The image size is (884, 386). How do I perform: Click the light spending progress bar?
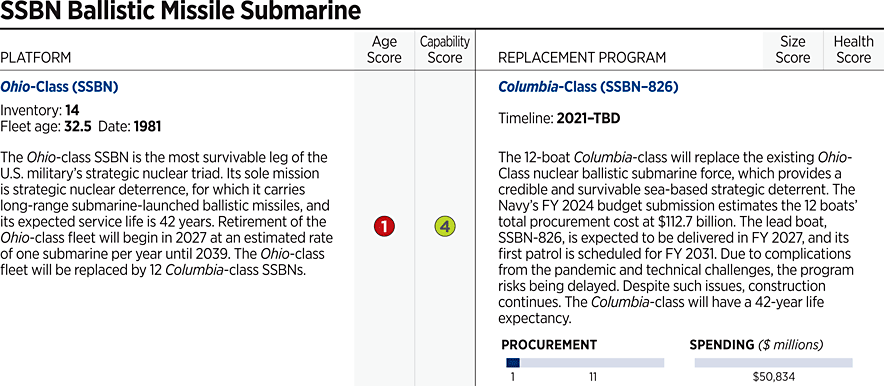coord(773,363)
